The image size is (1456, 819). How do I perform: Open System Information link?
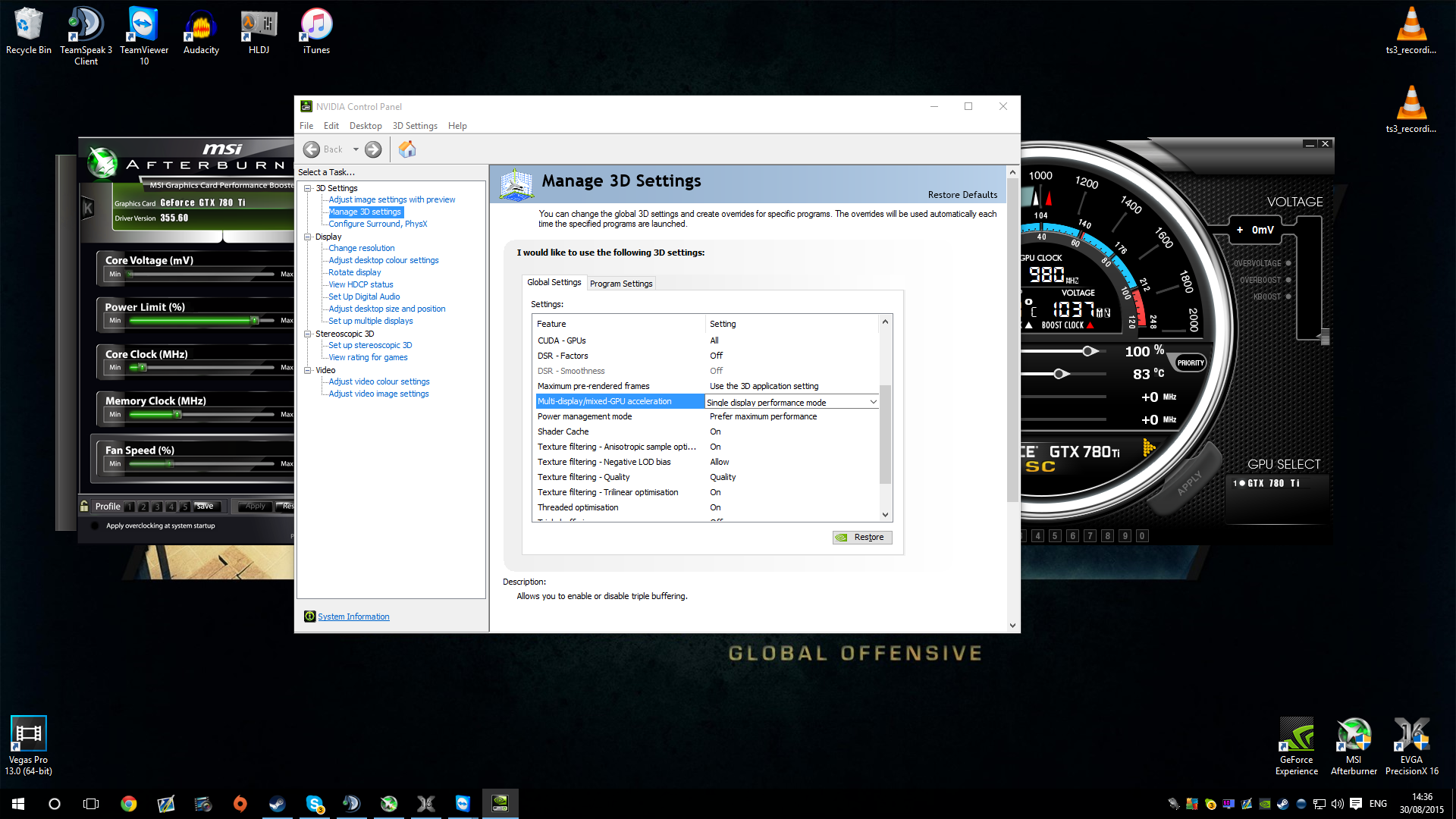353,617
